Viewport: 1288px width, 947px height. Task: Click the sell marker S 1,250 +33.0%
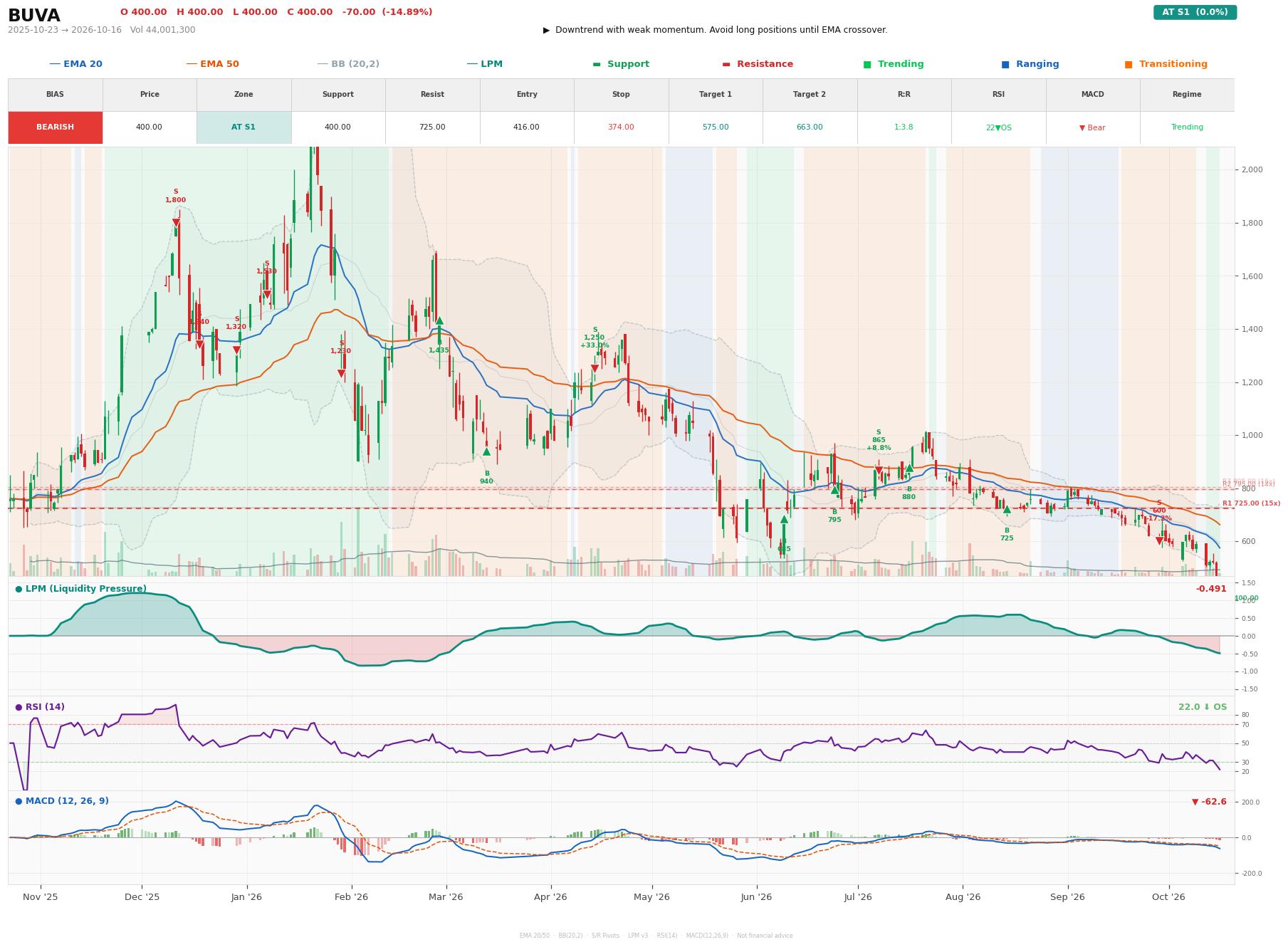595,369
